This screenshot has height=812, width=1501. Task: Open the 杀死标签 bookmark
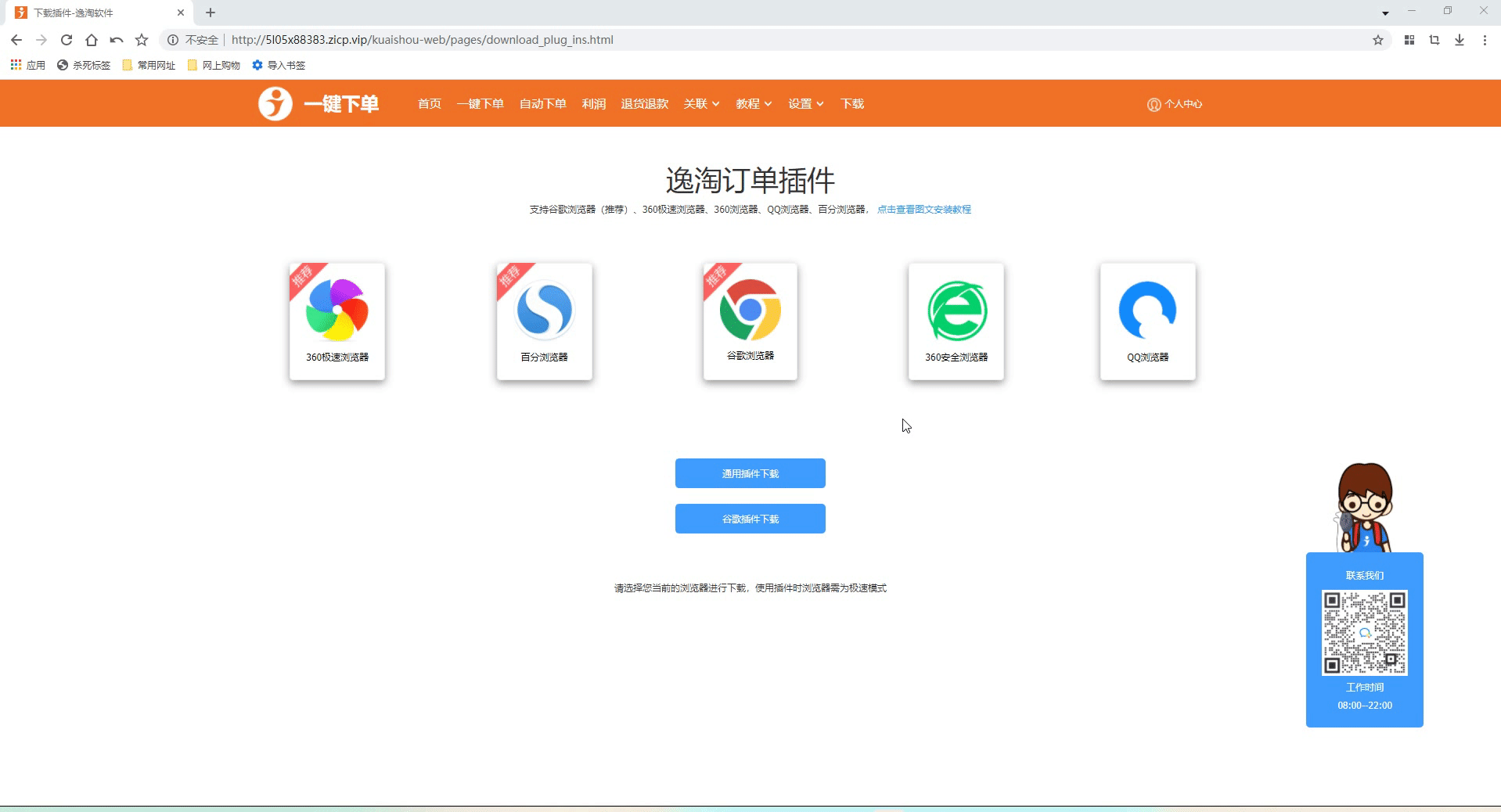[84, 65]
